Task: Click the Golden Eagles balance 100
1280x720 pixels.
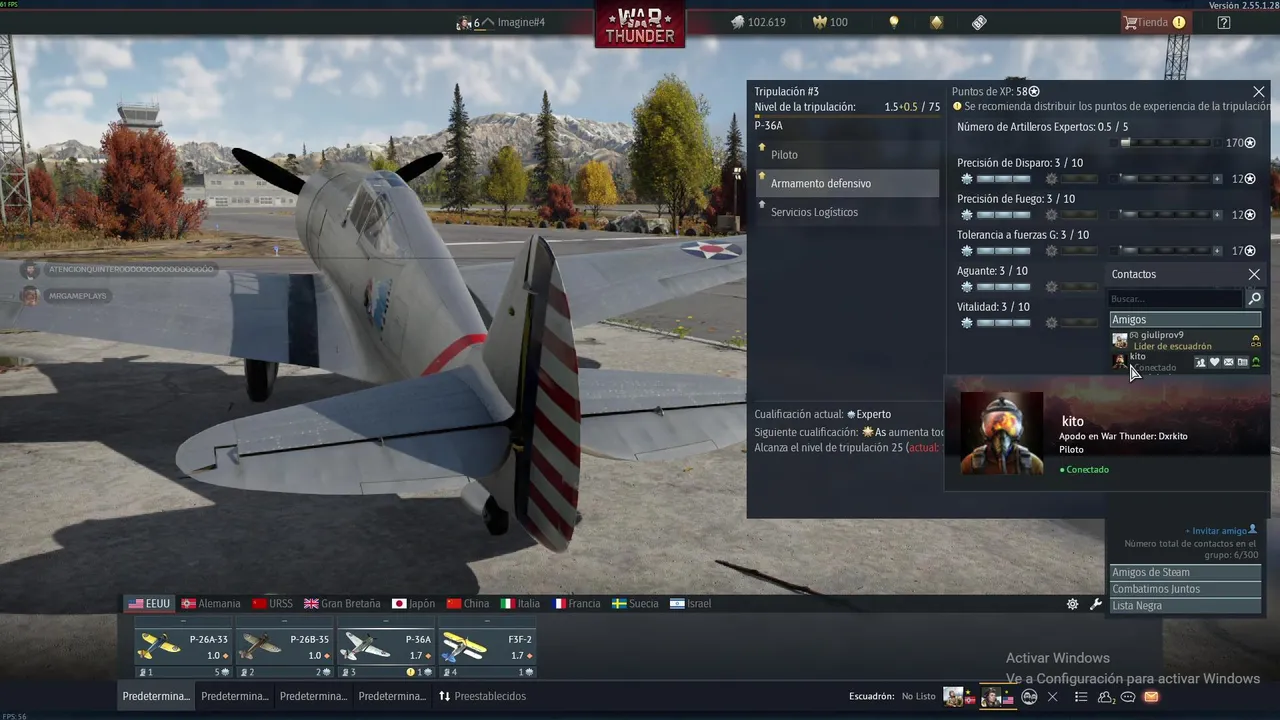Action: [831, 22]
